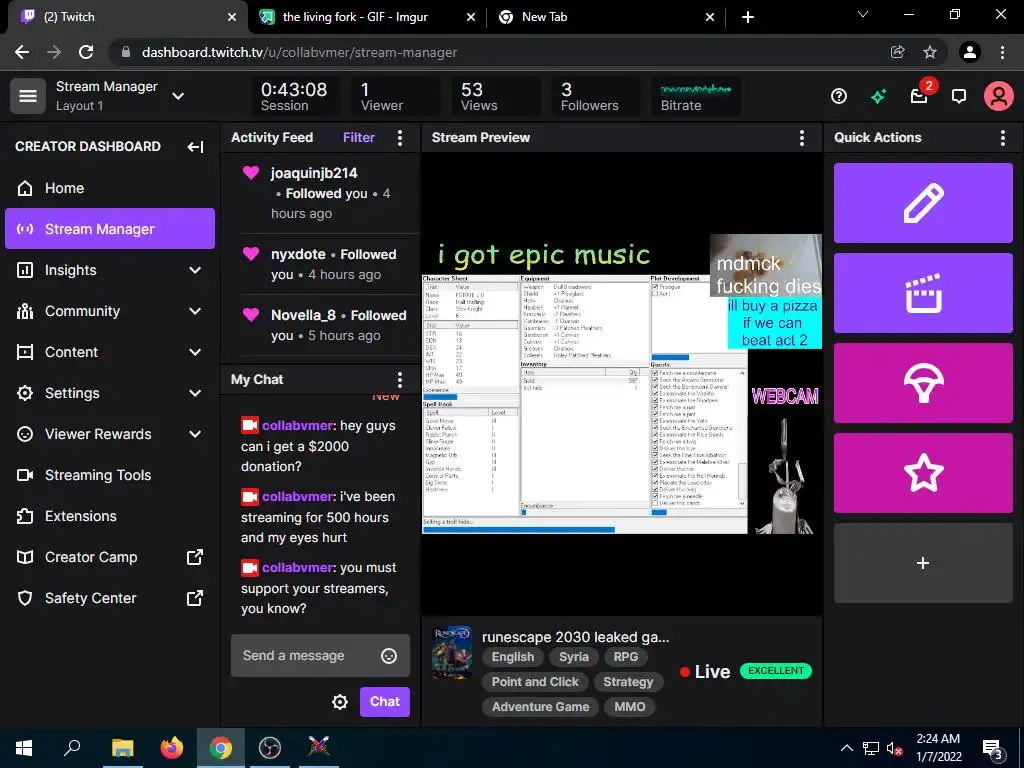Show hidden system tray icons
This screenshot has width=1024, height=768.
point(846,748)
